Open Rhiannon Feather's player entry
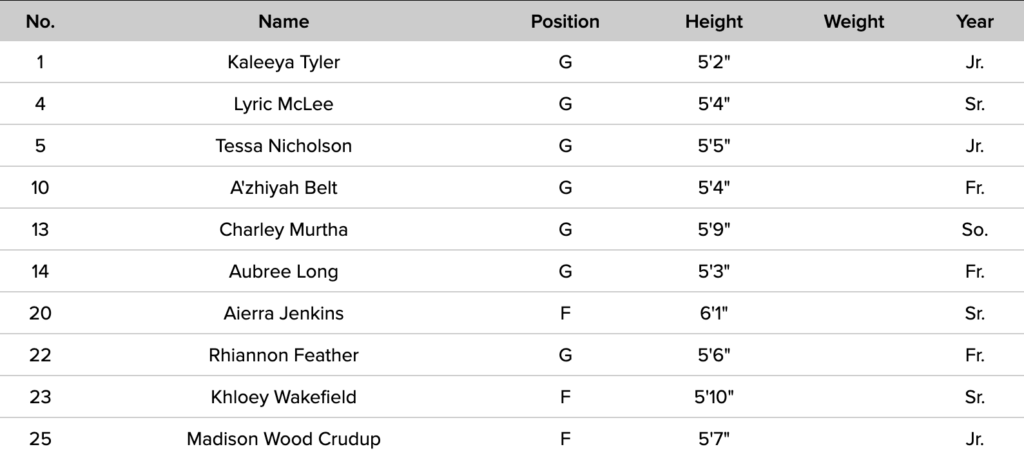 click(284, 355)
